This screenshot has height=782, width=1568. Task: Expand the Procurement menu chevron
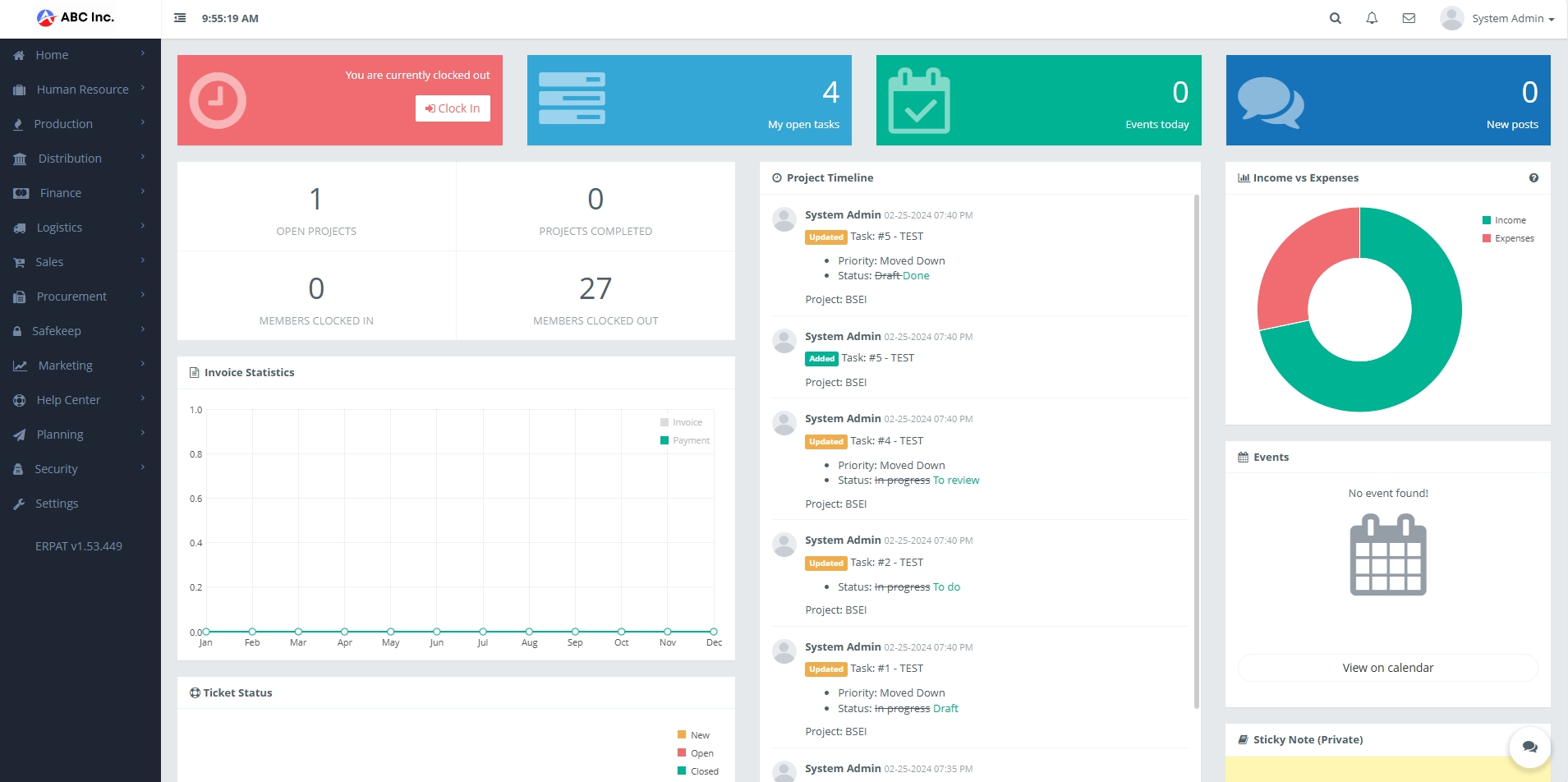coord(143,295)
